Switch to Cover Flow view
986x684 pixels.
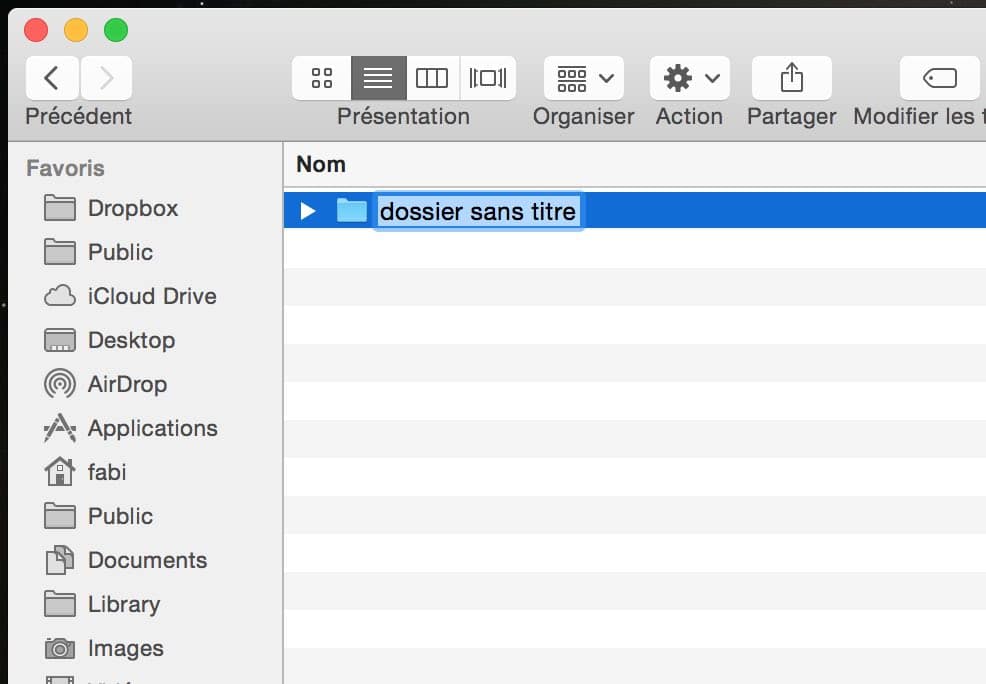pos(488,78)
